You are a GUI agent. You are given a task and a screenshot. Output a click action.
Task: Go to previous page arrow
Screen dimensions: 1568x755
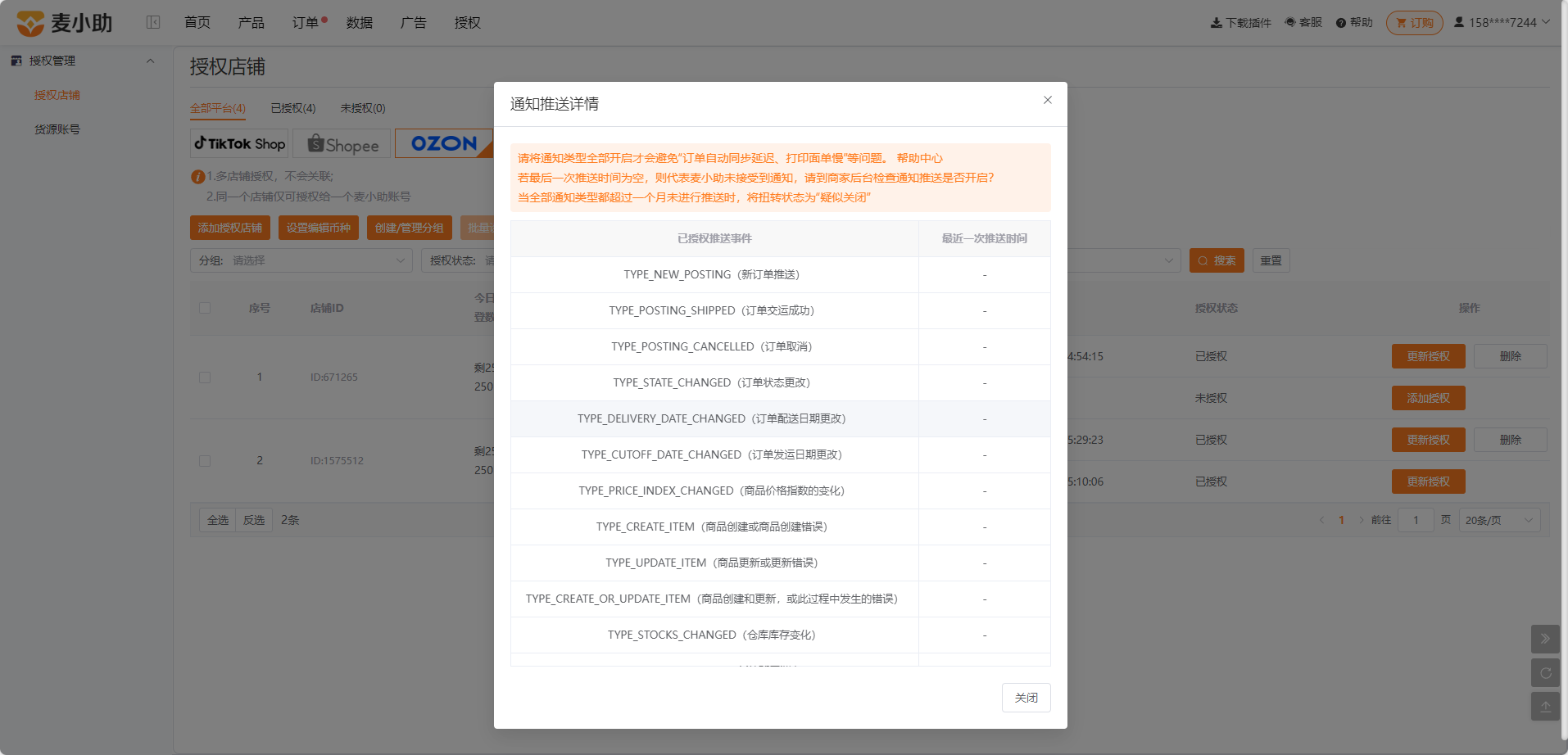click(1321, 520)
